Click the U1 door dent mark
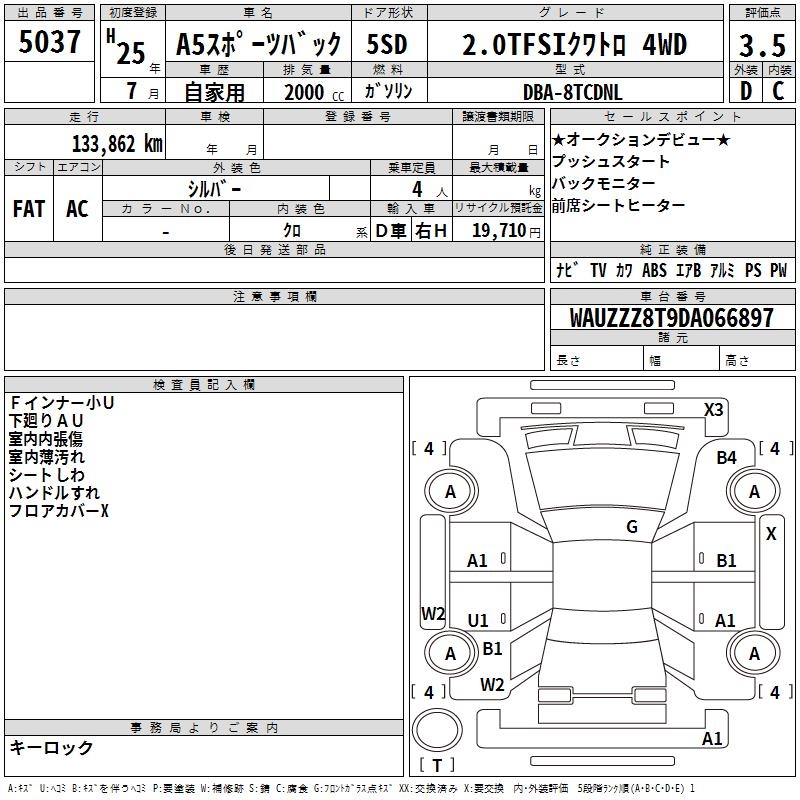Image resolution: width=800 pixels, height=800 pixels. pos(478,620)
